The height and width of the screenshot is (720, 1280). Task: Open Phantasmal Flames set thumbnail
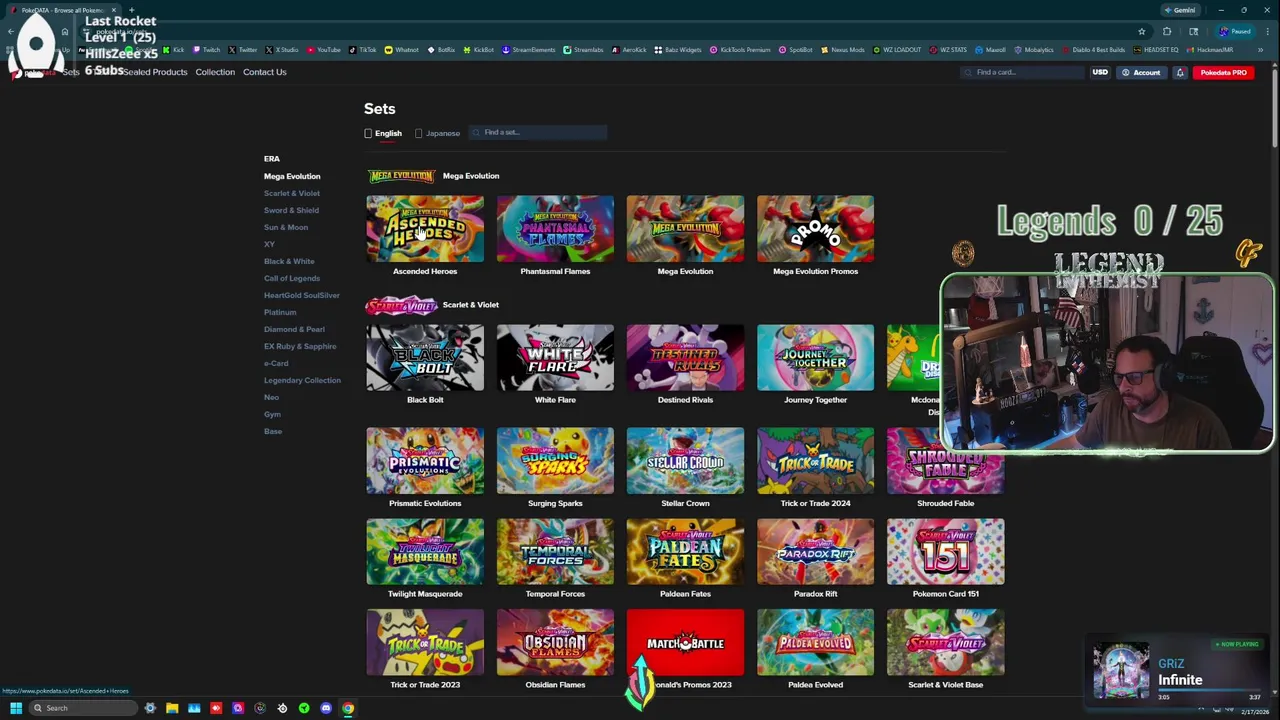click(555, 229)
